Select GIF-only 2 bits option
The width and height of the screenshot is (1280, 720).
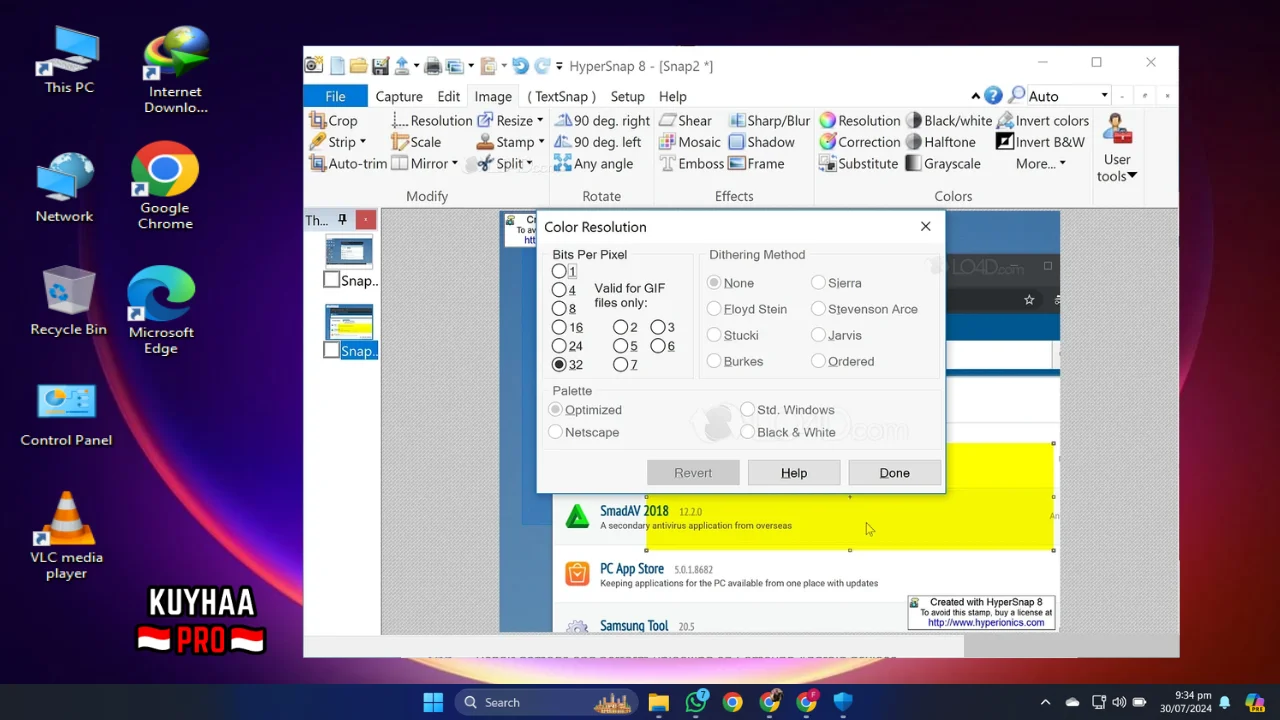[620, 328]
